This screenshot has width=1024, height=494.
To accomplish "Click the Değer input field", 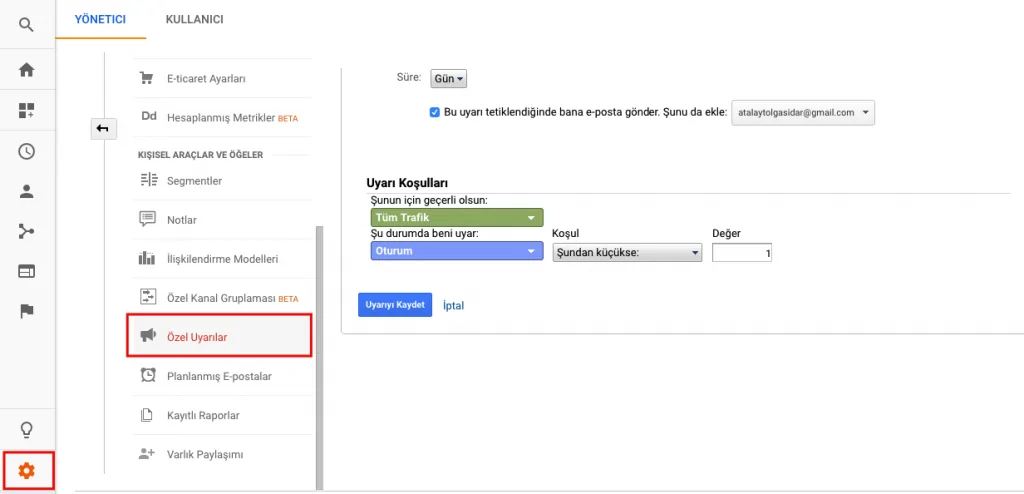I will coord(742,253).
